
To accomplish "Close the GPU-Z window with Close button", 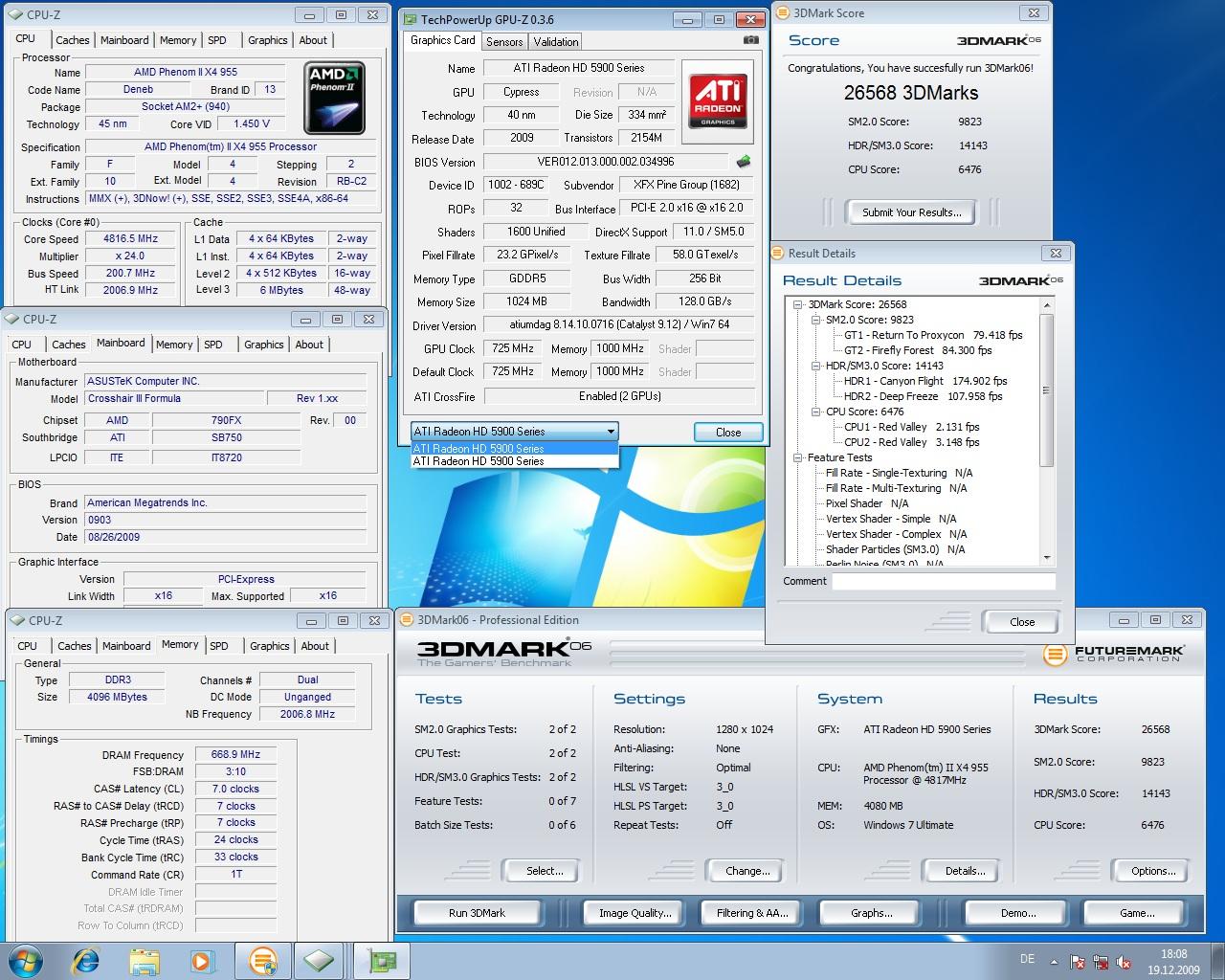I will click(728, 433).
